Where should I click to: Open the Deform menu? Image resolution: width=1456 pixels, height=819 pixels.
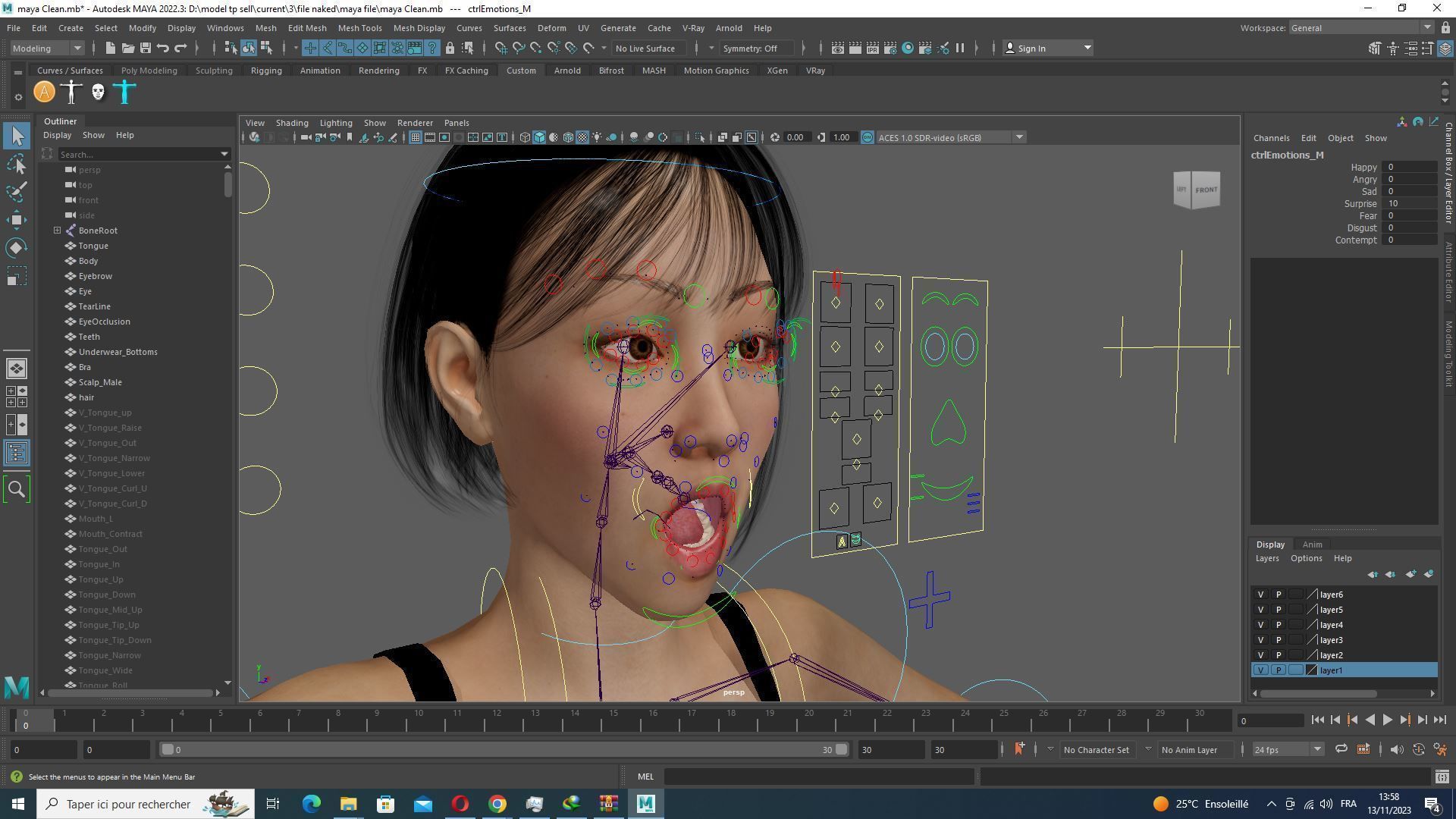(x=551, y=28)
